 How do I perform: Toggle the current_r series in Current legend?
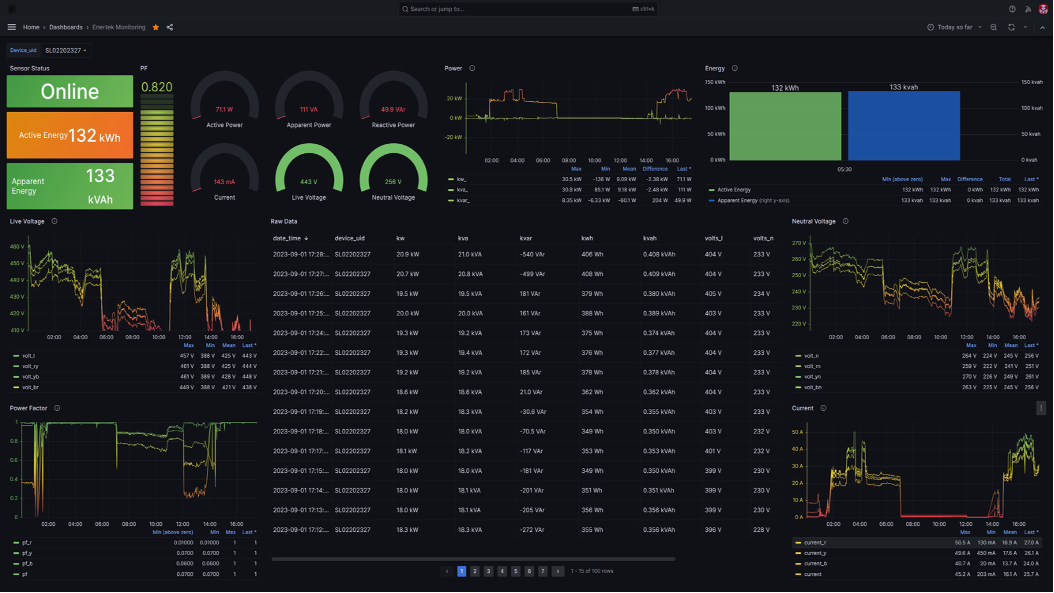click(x=814, y=541)
